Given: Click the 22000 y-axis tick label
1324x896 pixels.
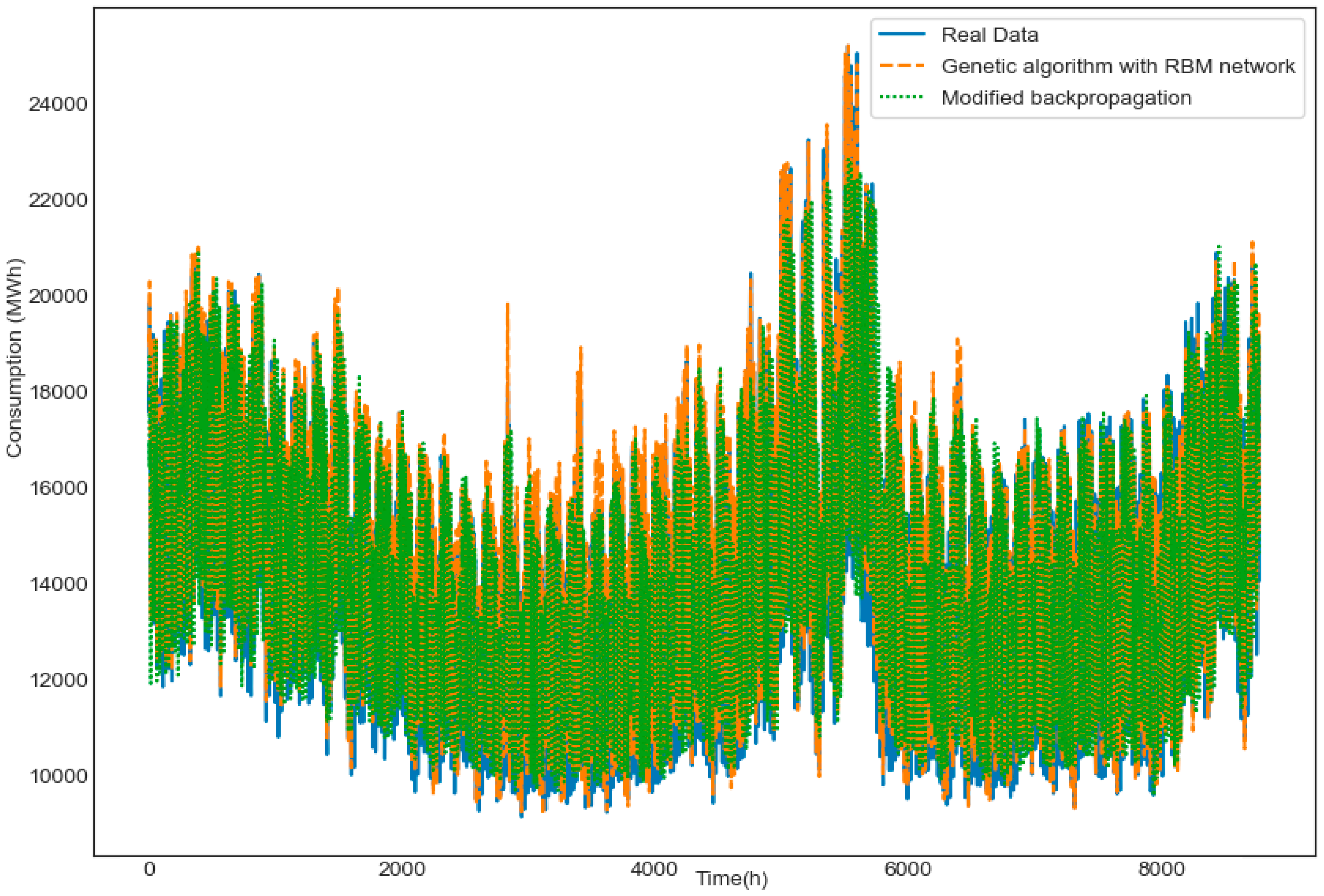Looking at the screenshot, I should point(58,200).
